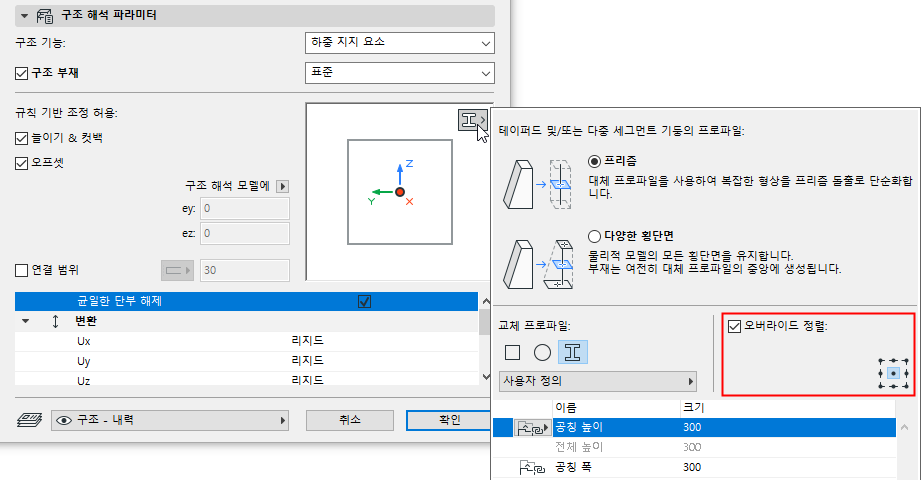Select the Ux row set to 리지드

point(246,341)
